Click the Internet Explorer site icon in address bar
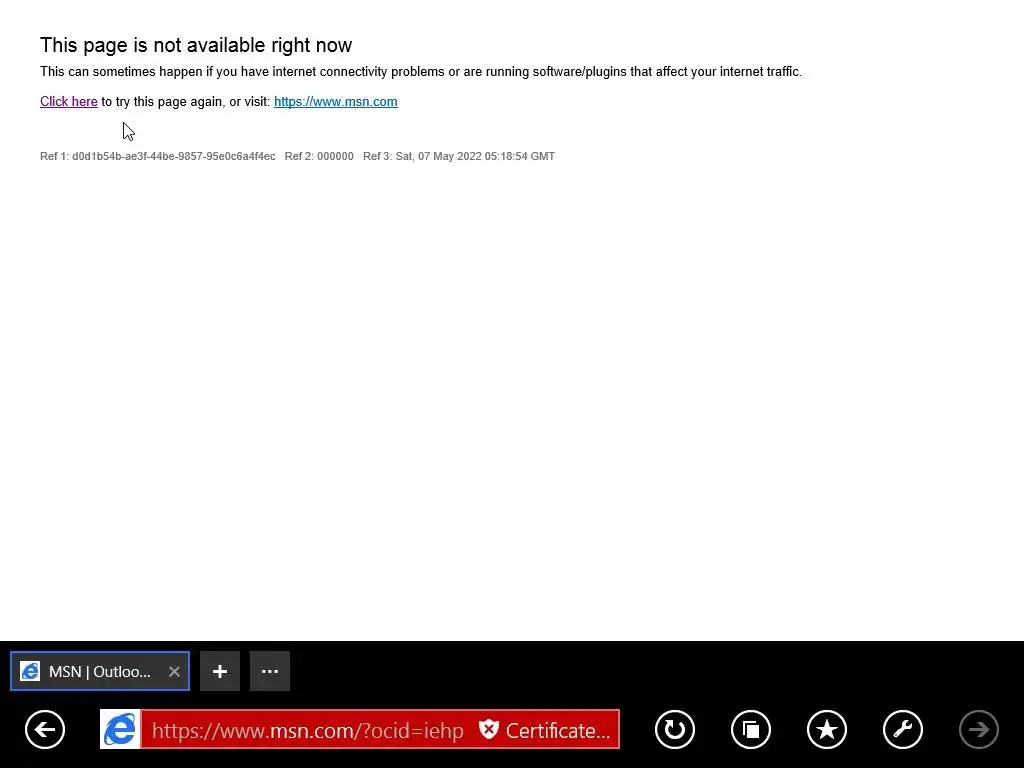The width and height of the screenshot is (1024, 768). point(120,729)
